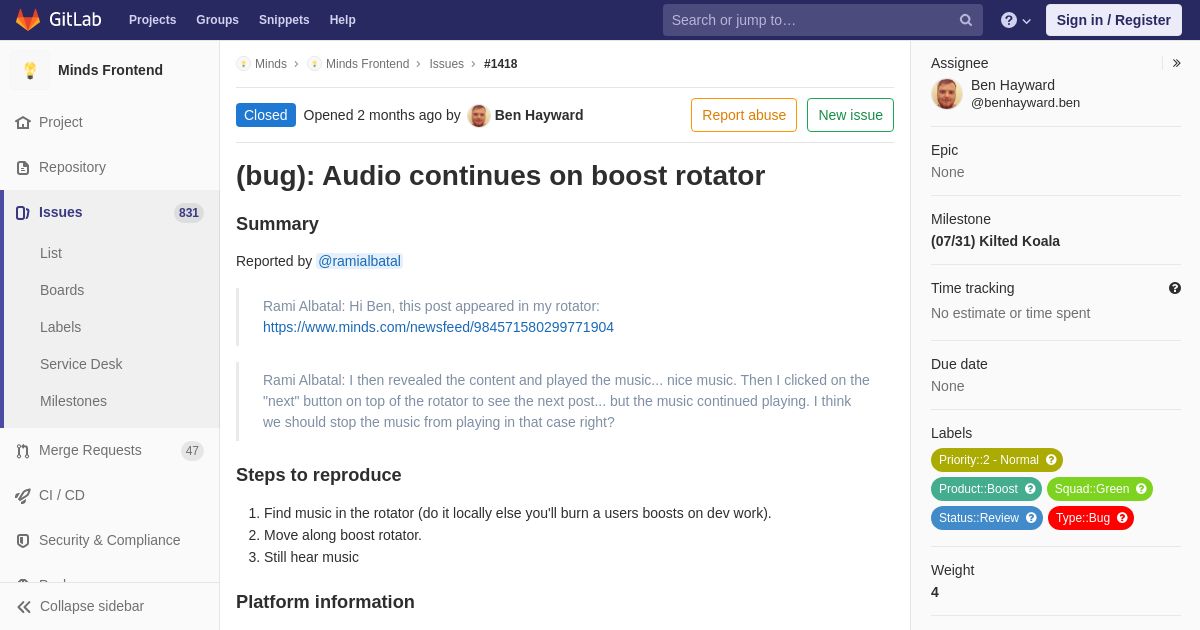Open the Minds breadcrumb link
1200x630 pixels.
(271, 64)
